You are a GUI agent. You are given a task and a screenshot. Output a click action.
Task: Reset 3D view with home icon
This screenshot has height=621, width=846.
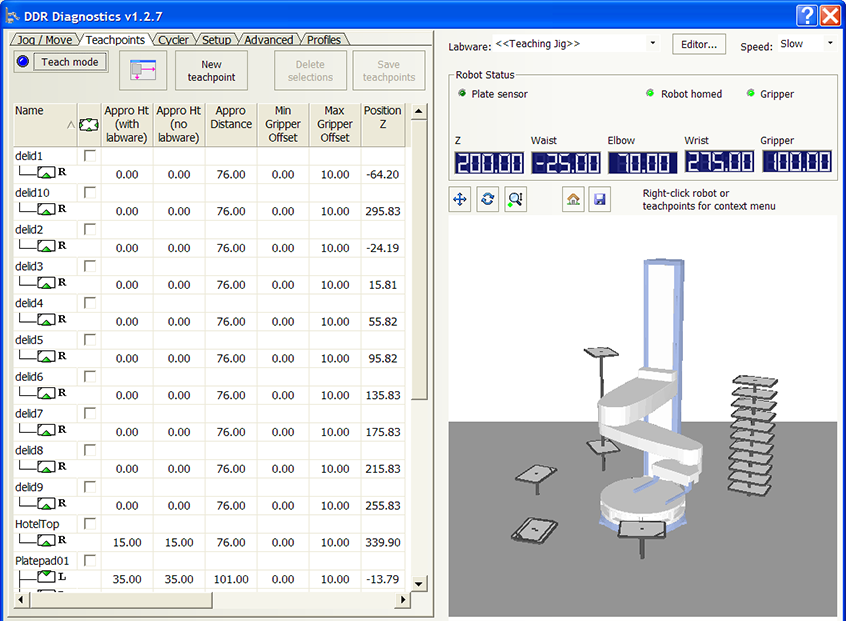pyautogui.click(x=573, y=199)
